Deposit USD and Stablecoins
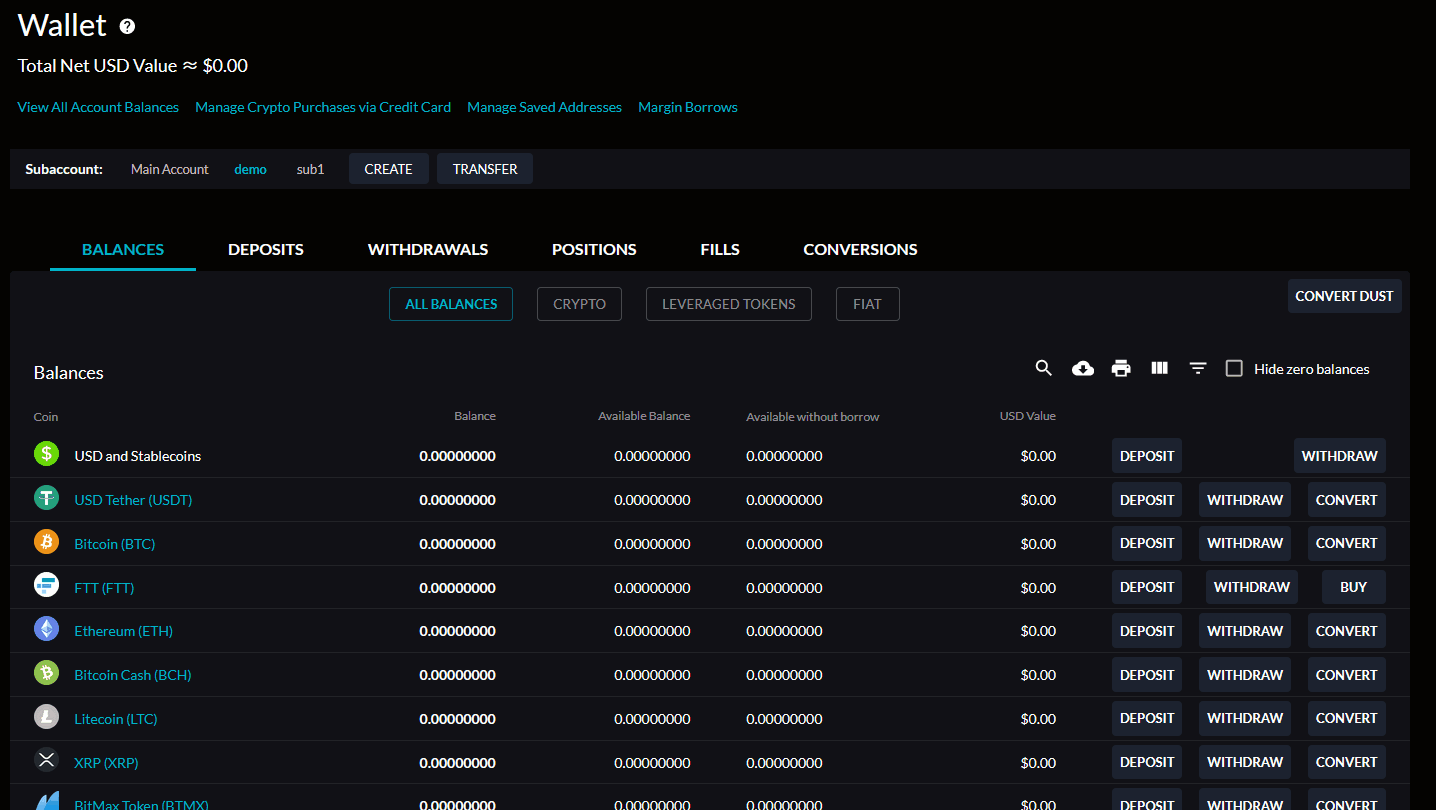Screen dimensions: 1436x810 [x=1147, y=456]
